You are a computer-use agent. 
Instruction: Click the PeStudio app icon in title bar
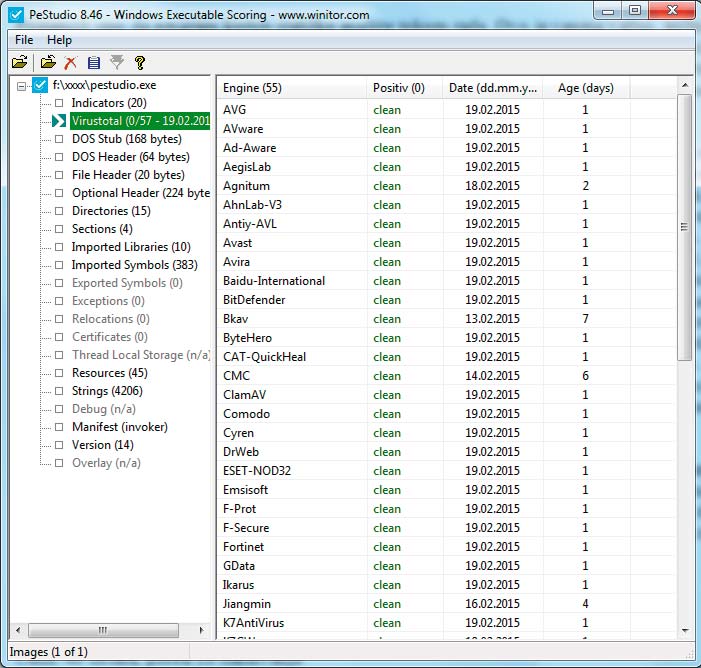click(16, 15)
